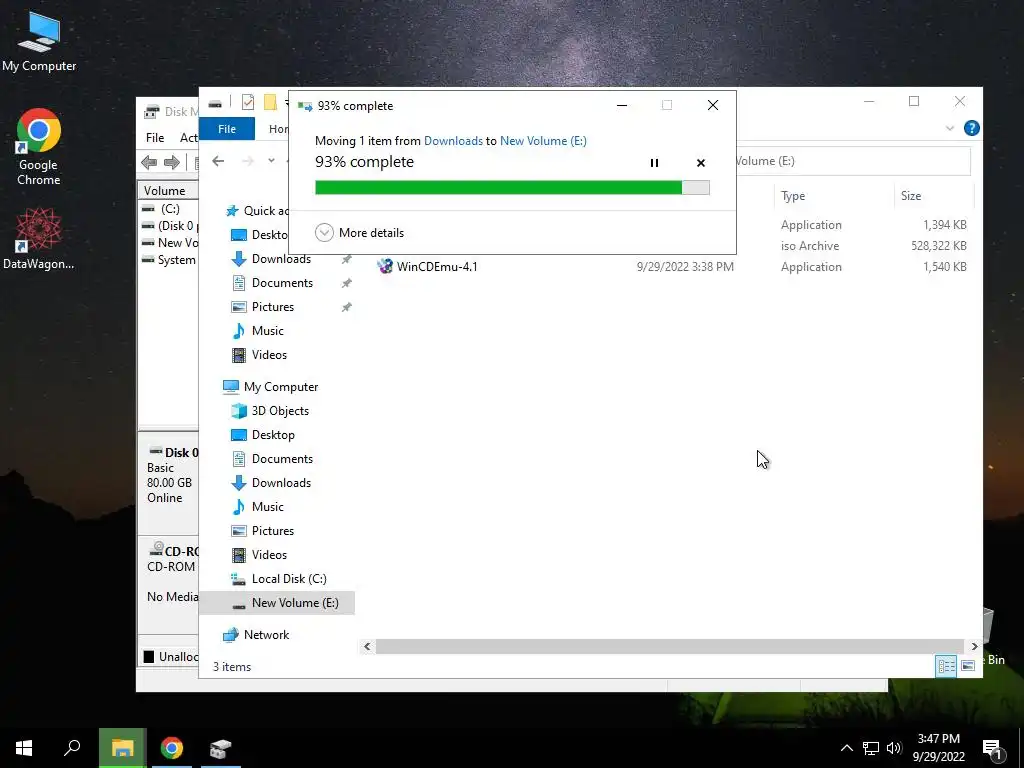Open Explorer help question mark

(971, 128)
